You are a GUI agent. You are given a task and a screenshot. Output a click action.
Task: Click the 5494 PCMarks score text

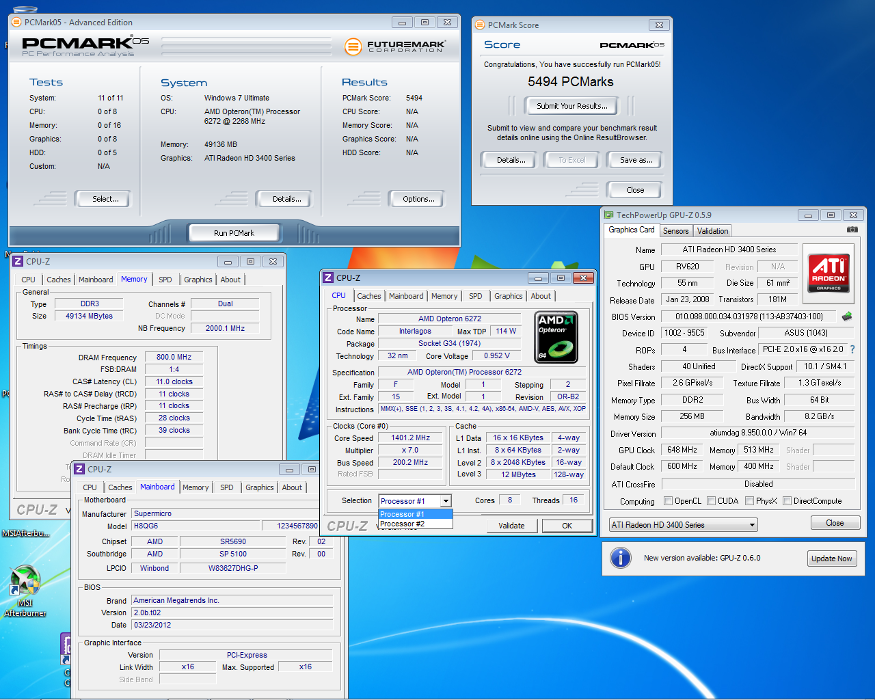(570, 81)
